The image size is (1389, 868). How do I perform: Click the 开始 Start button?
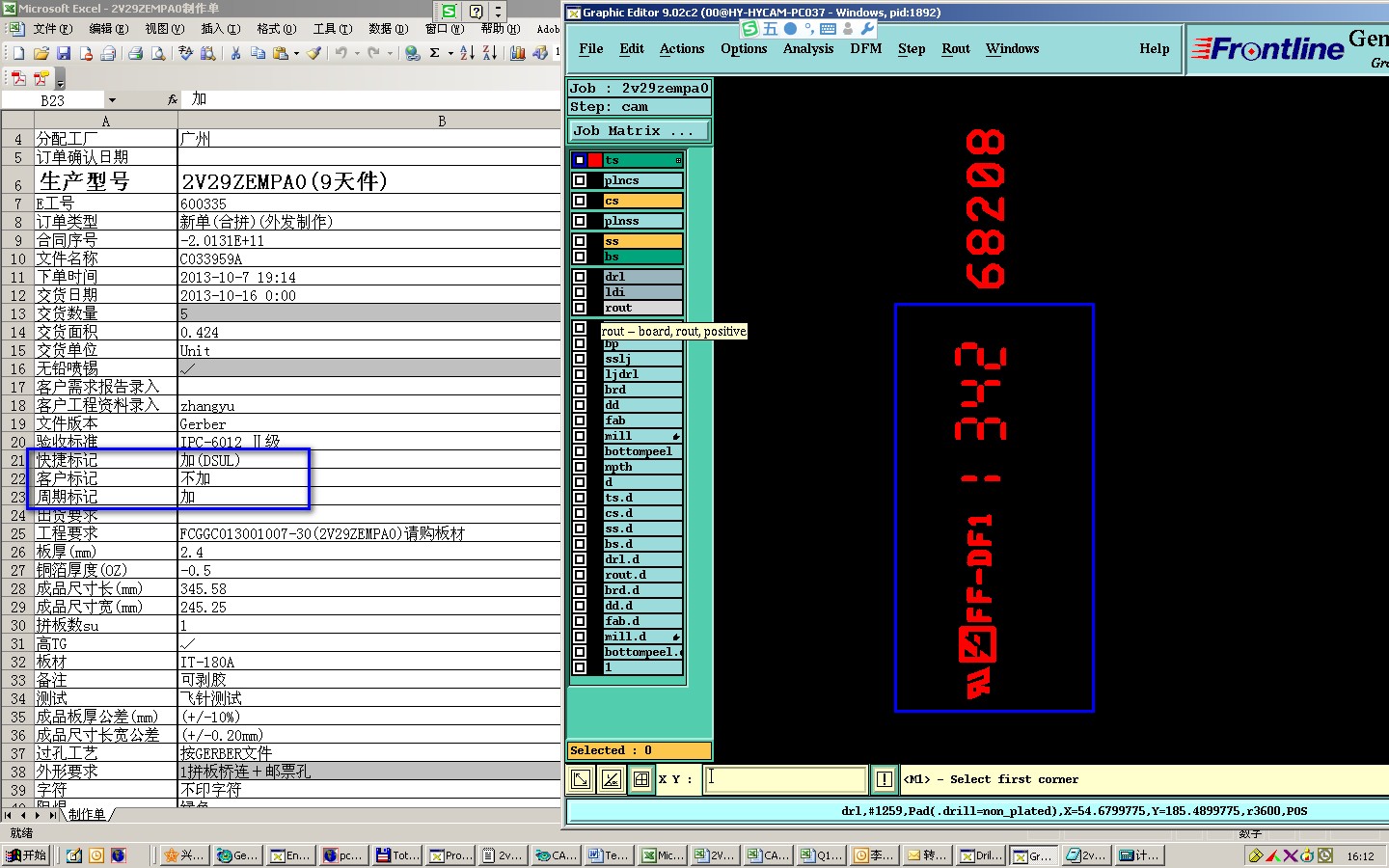pyautogui.click(x=27, y=855)
